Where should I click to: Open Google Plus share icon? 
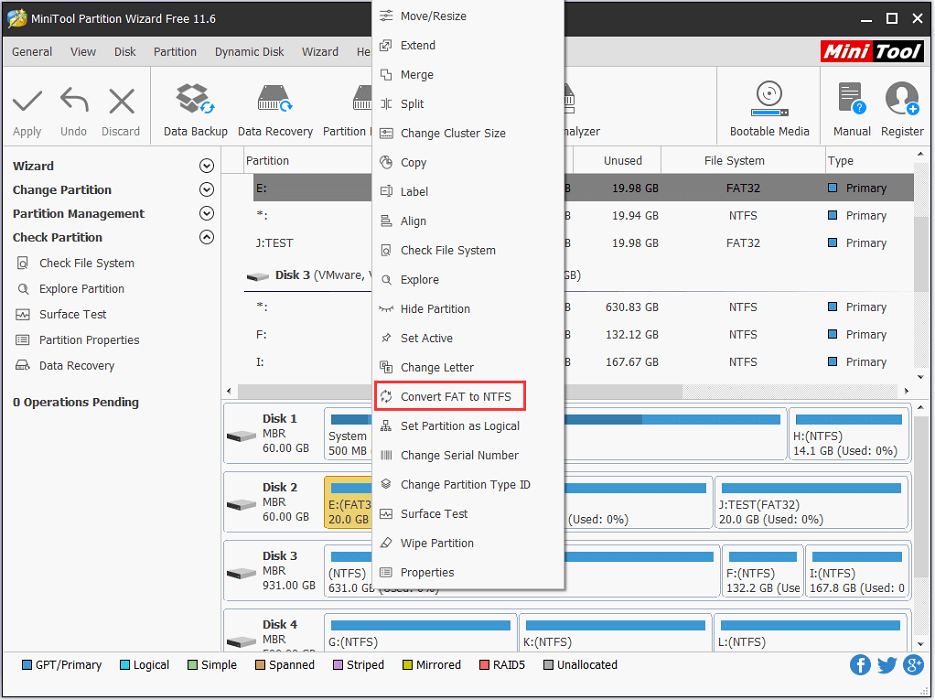point(913,664)
